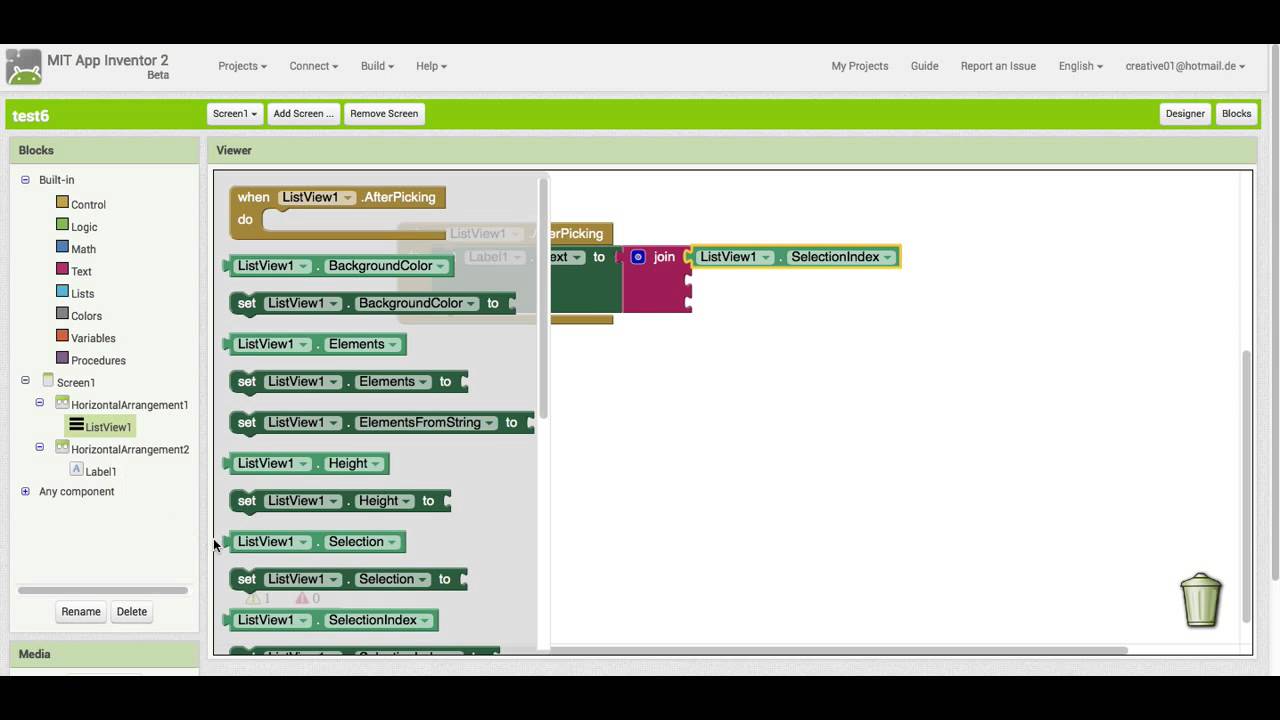
Task: Switch to the Designer view
Action: point(1185,114)
